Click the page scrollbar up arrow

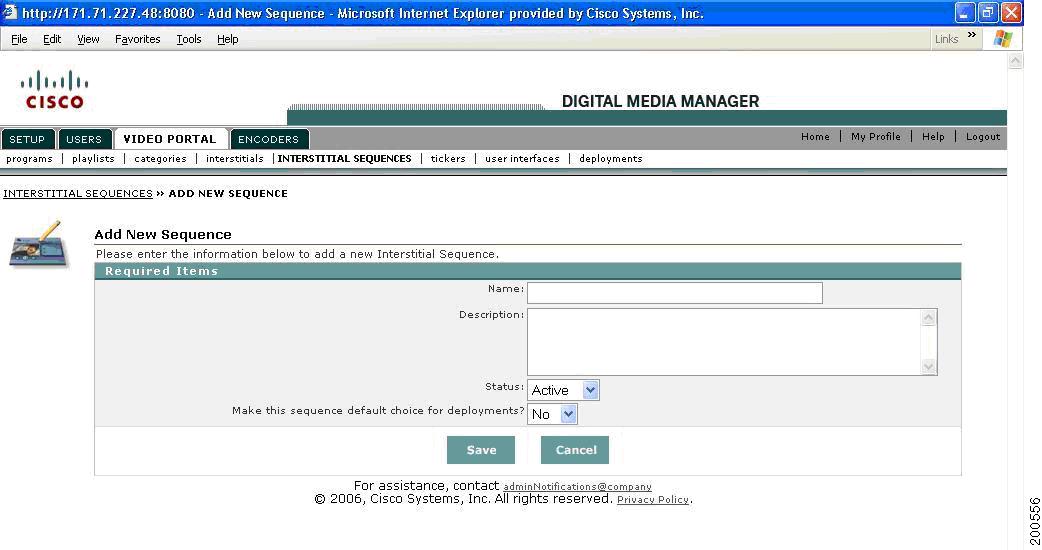[1015, 60]
